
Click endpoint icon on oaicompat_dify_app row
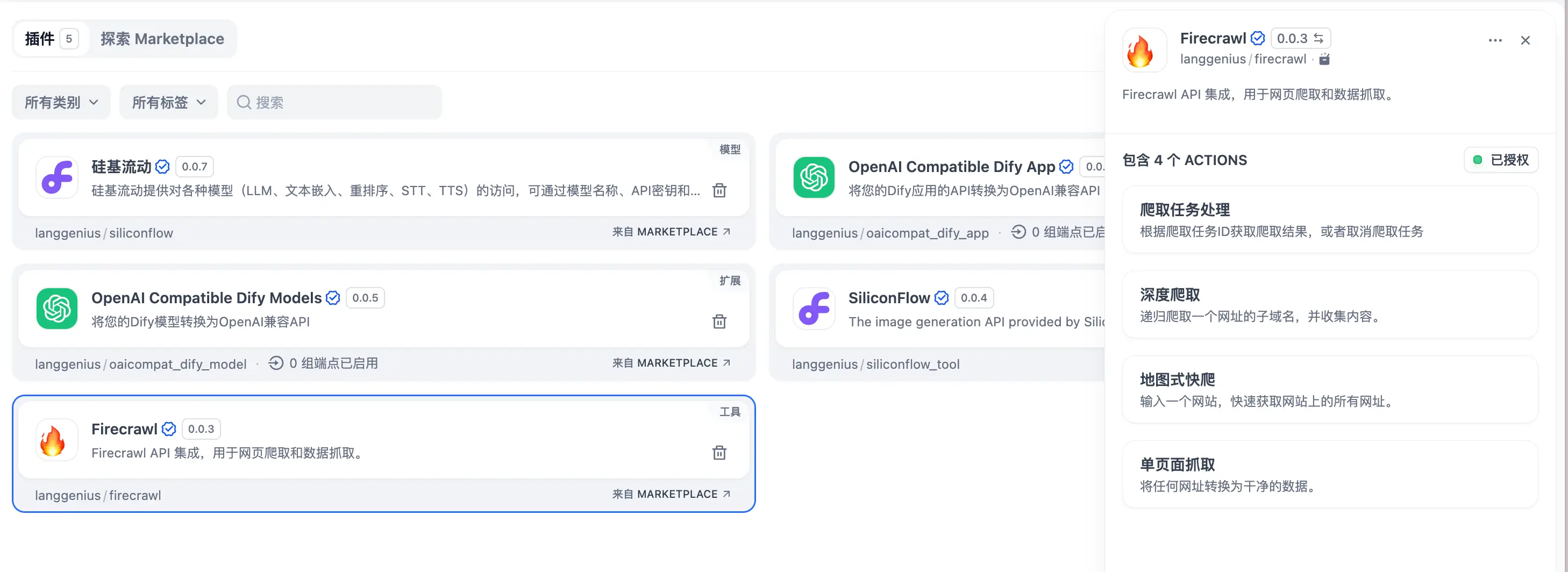[x=1018, y=232]
